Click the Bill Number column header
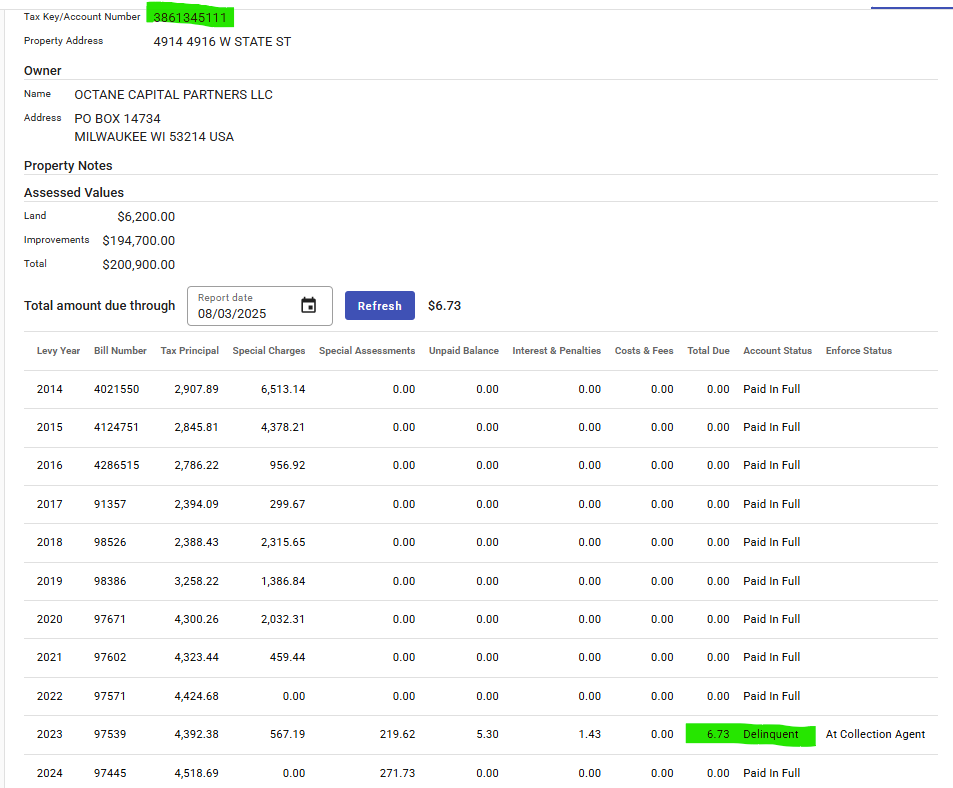The width and height of the screenshot is (953, 788). (x=120, y=351)
